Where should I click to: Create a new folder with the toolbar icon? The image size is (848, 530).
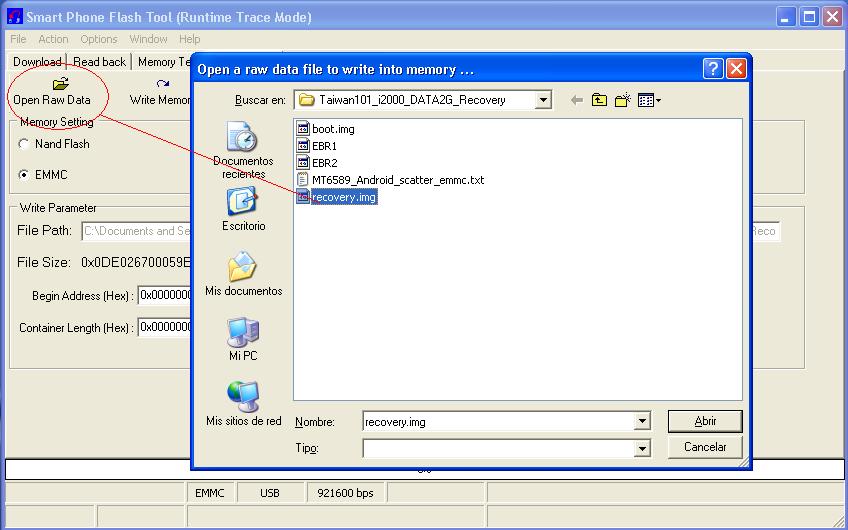point(622,100)
